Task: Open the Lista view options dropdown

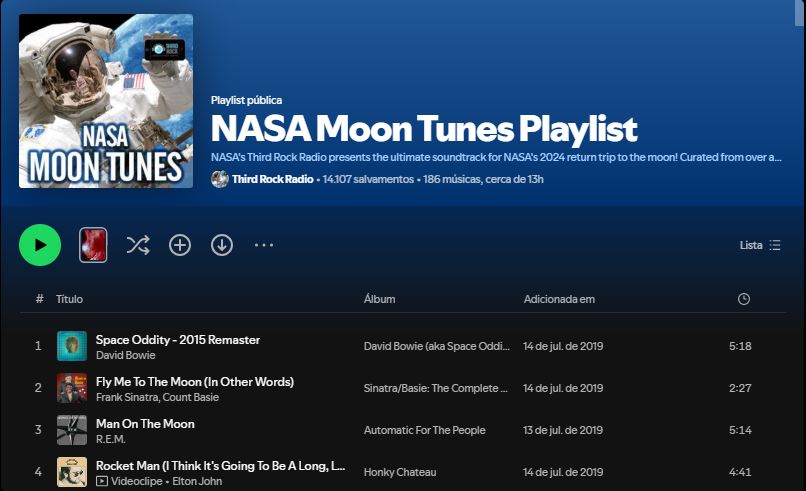Action: tap(760, 245)
